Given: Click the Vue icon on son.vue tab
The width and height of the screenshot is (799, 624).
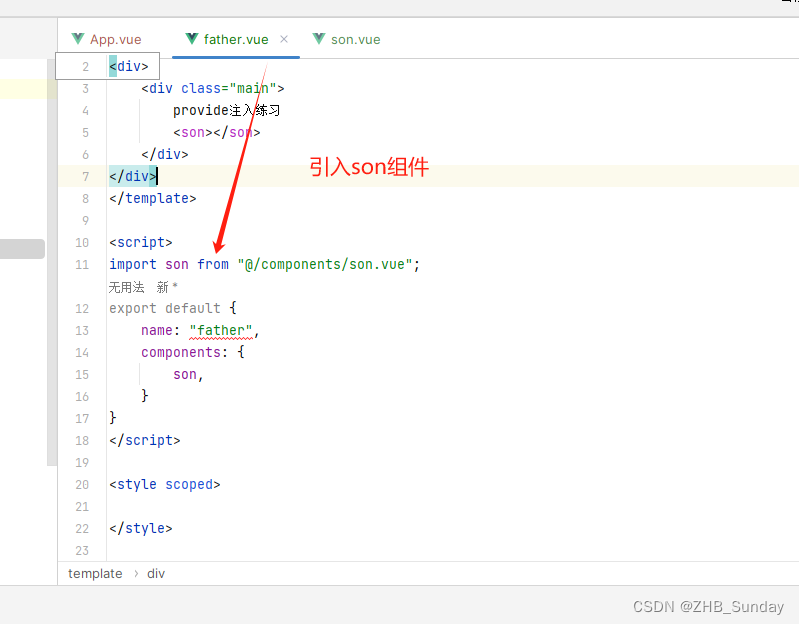Looking at the screenshot, I should coord(319,39).
